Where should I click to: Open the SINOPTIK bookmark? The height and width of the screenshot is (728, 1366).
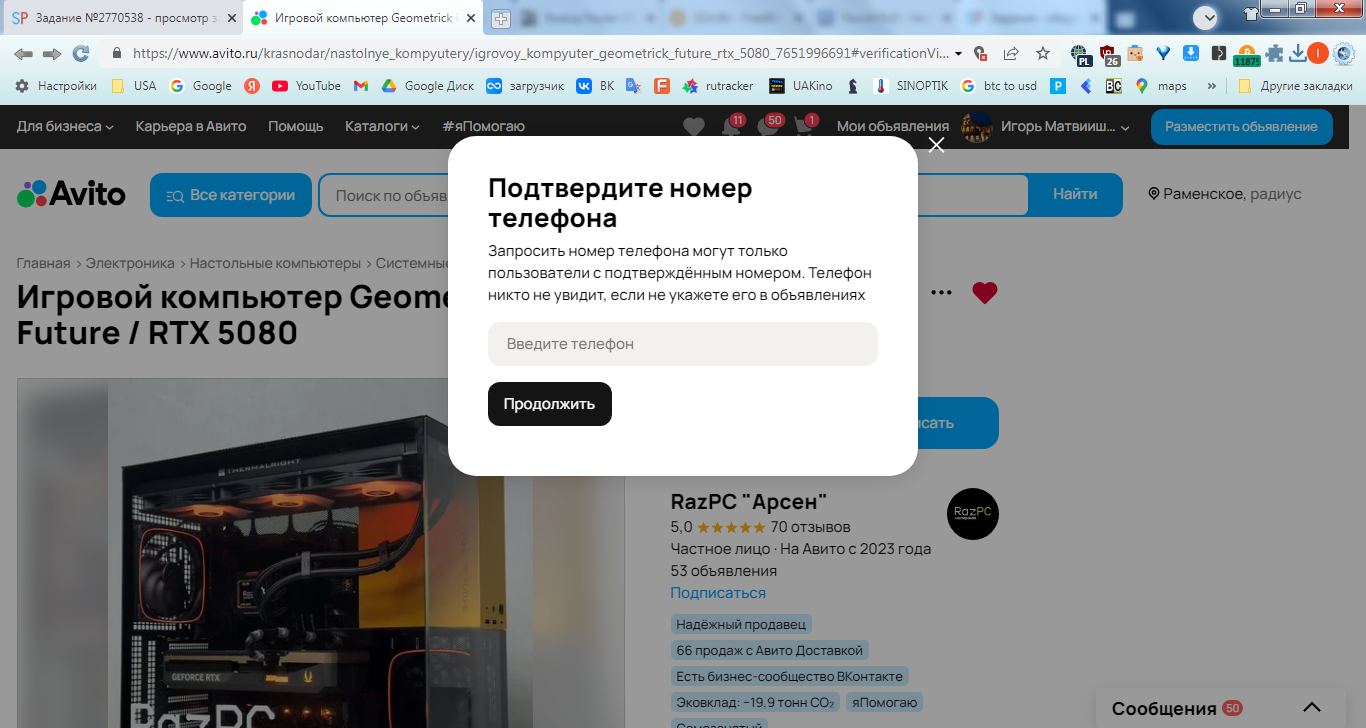[x=911, y=86]
